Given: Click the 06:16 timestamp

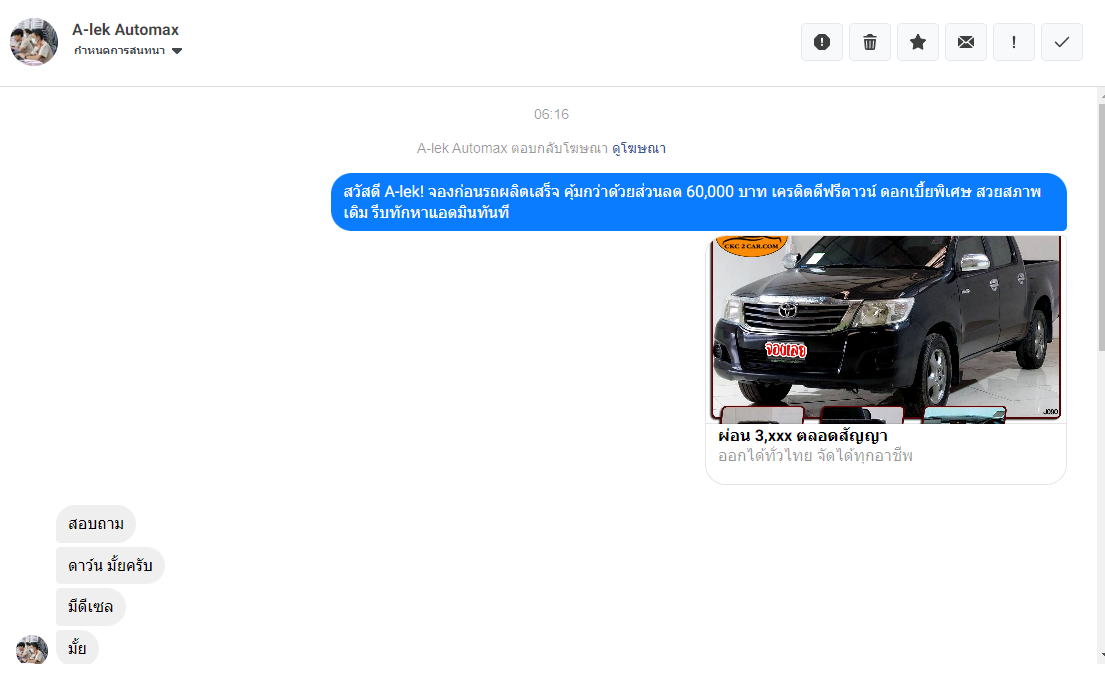Looking at the screenshot, I should [x=551, y=114].
